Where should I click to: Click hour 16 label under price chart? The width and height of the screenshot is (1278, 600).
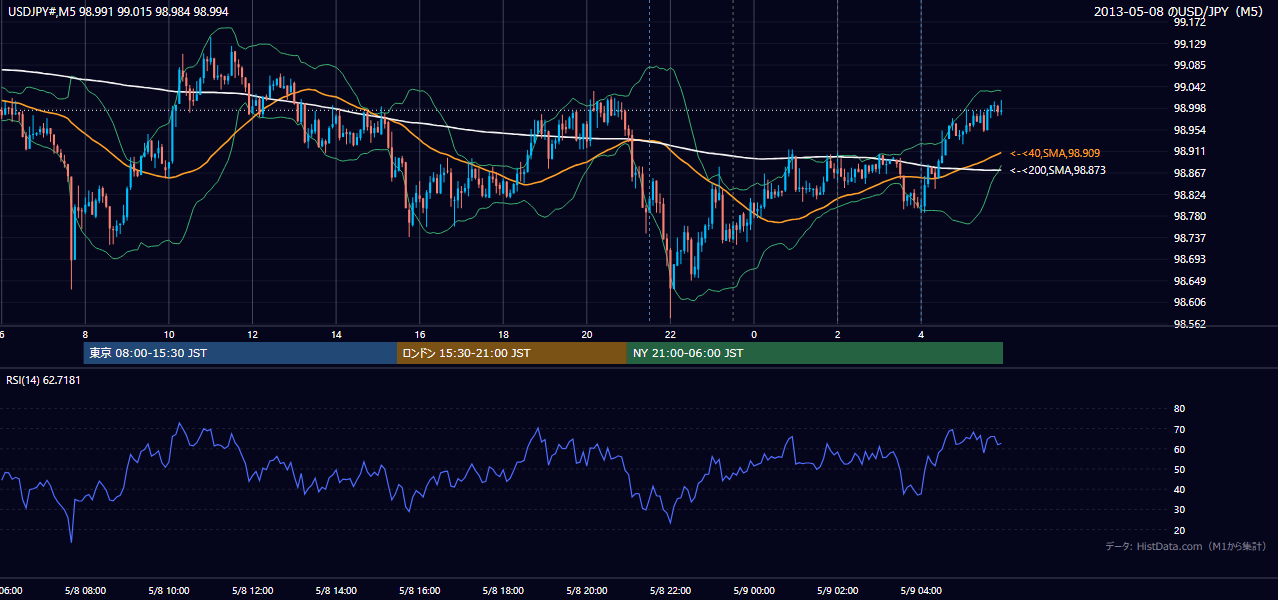pos(420,334)
